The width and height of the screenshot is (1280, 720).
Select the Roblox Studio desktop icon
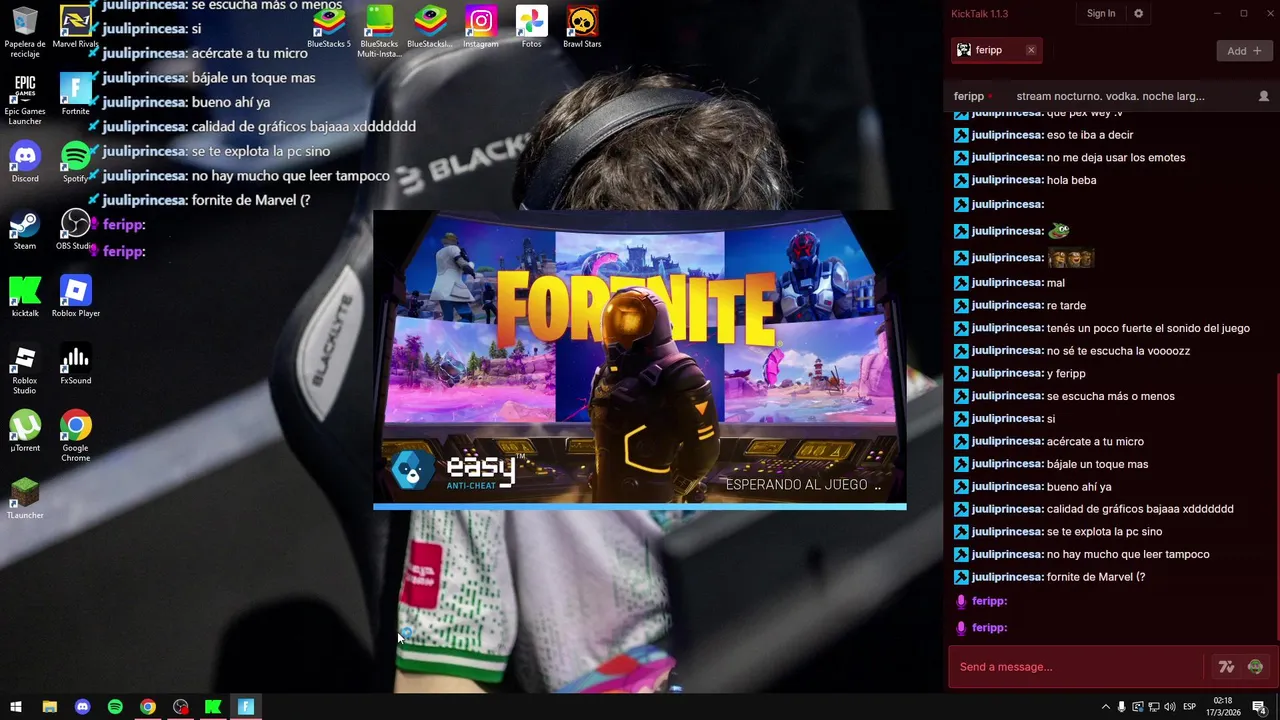click(x=25, y=369)
